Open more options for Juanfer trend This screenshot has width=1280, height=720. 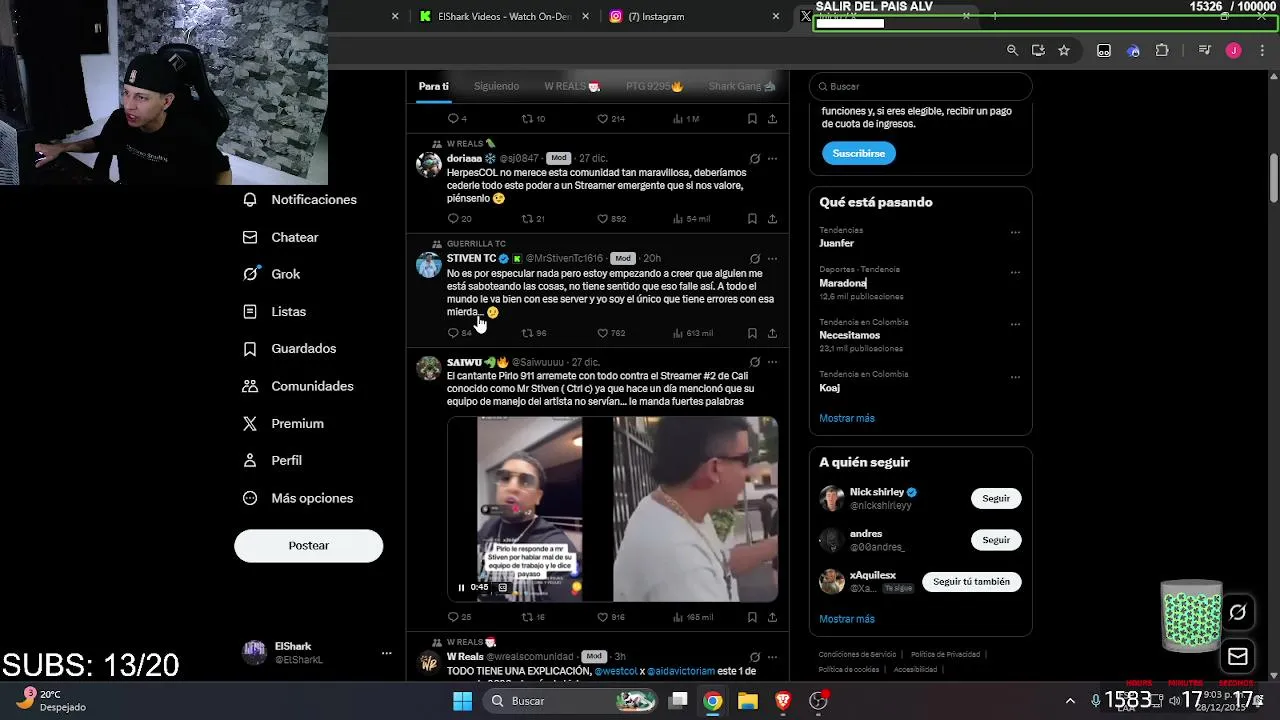(1015, 232)
